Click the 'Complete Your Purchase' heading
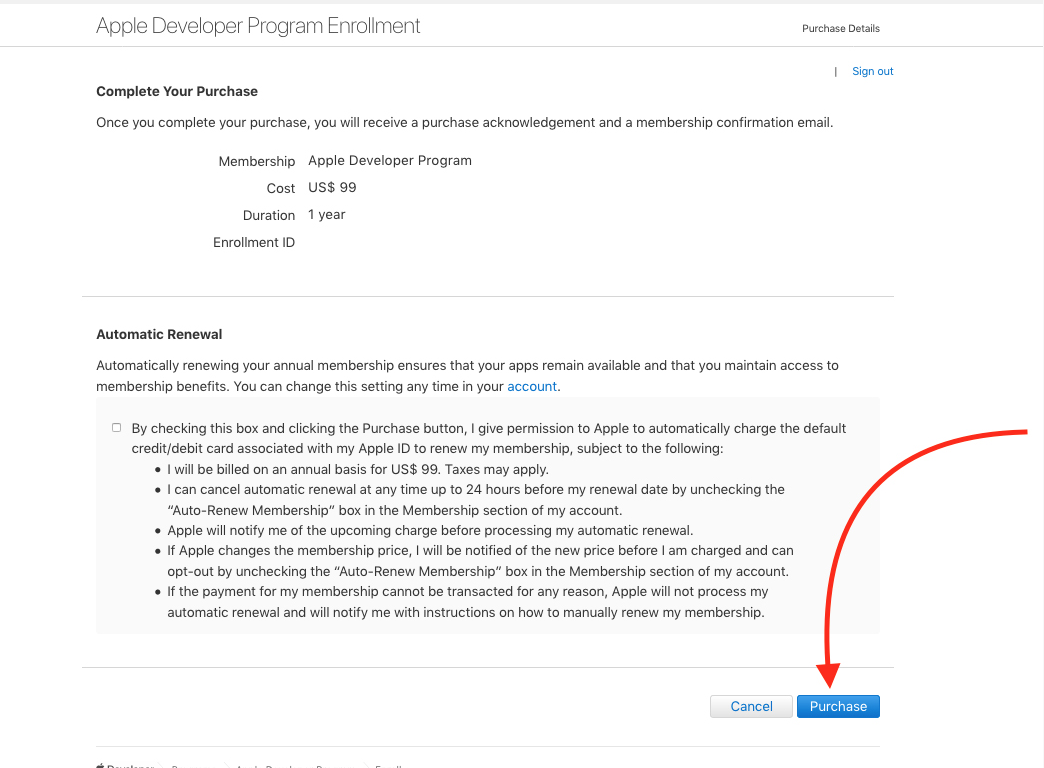This screenshot has height=768, width=1044. click(176, 91)
